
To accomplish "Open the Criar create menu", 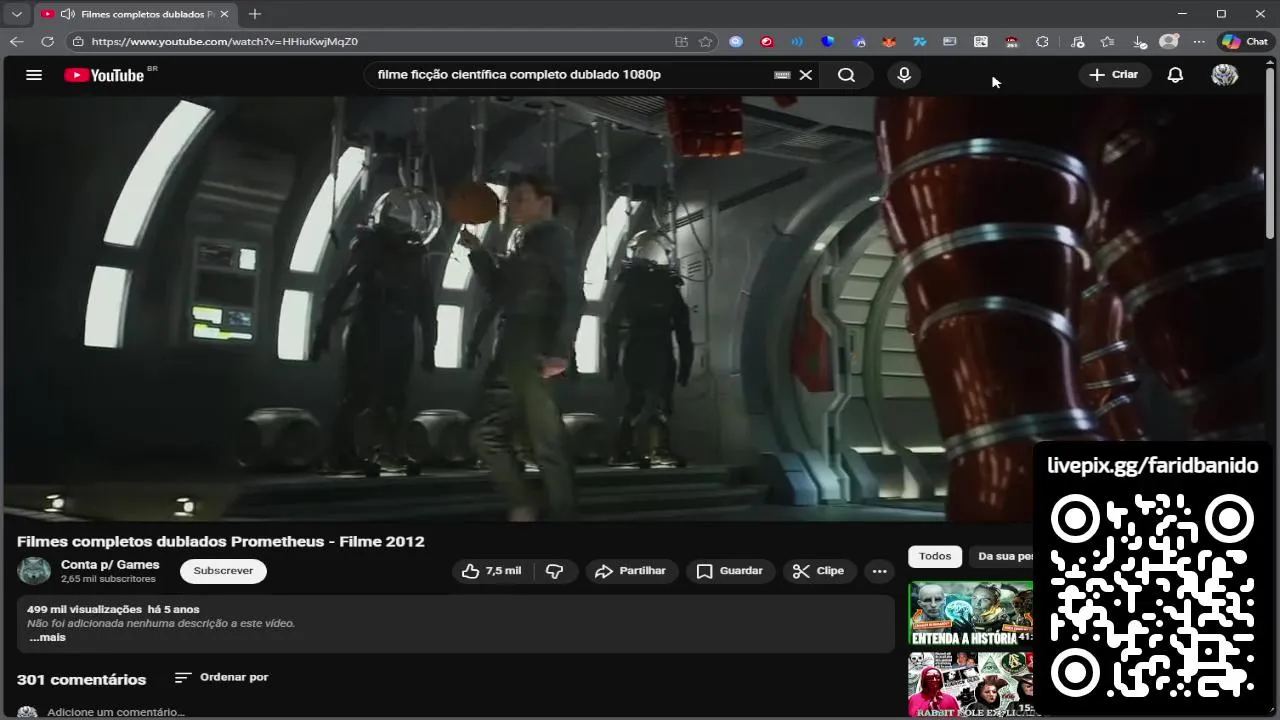I will 1113,75.
